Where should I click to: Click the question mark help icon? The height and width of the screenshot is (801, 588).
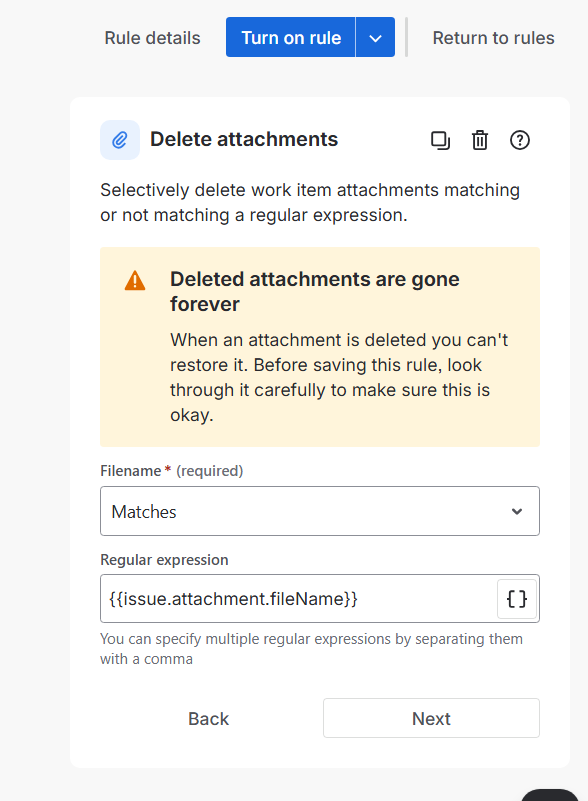pos(519,140)
